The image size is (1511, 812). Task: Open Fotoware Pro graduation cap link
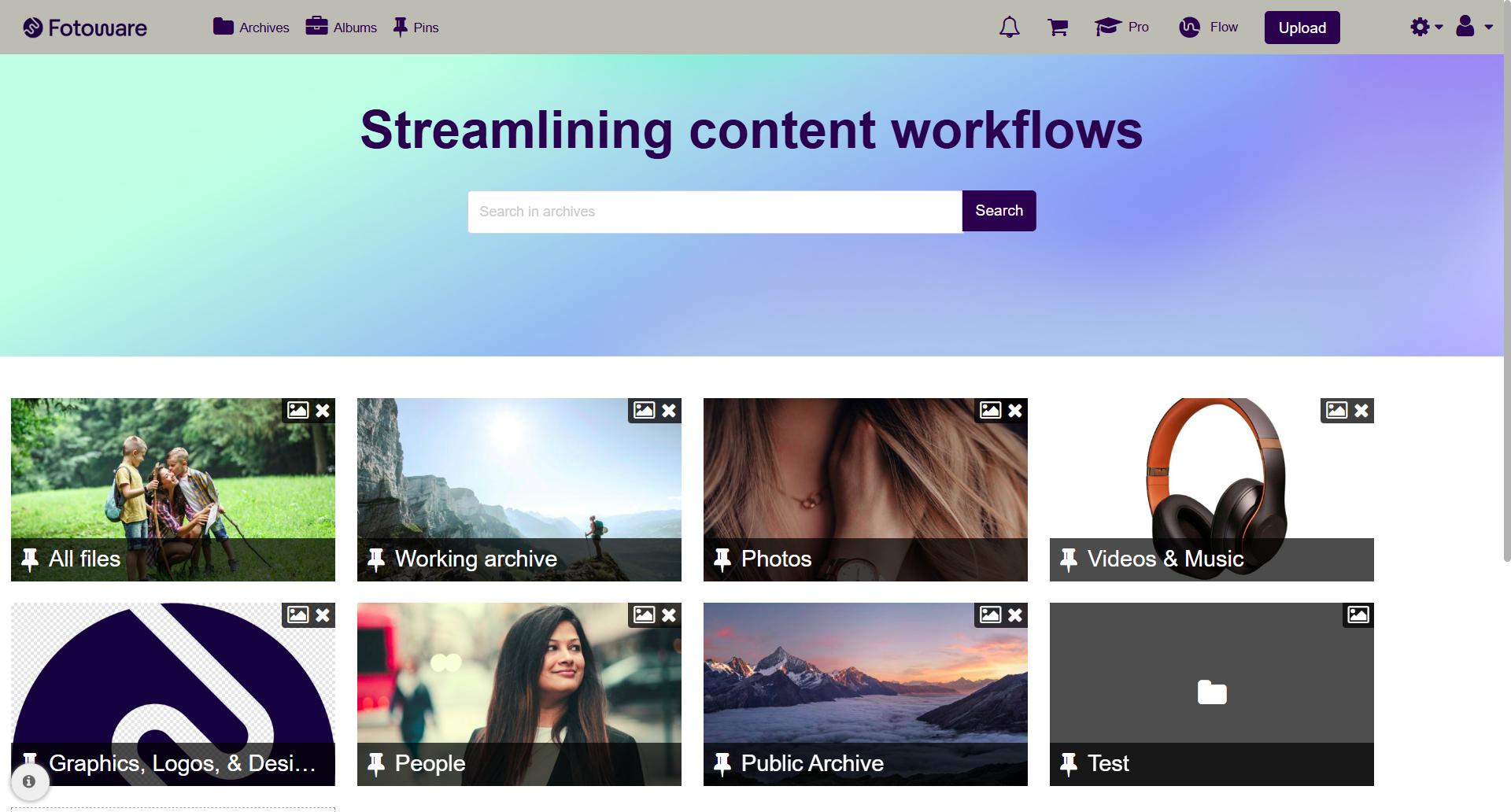tap(1121, 28)
